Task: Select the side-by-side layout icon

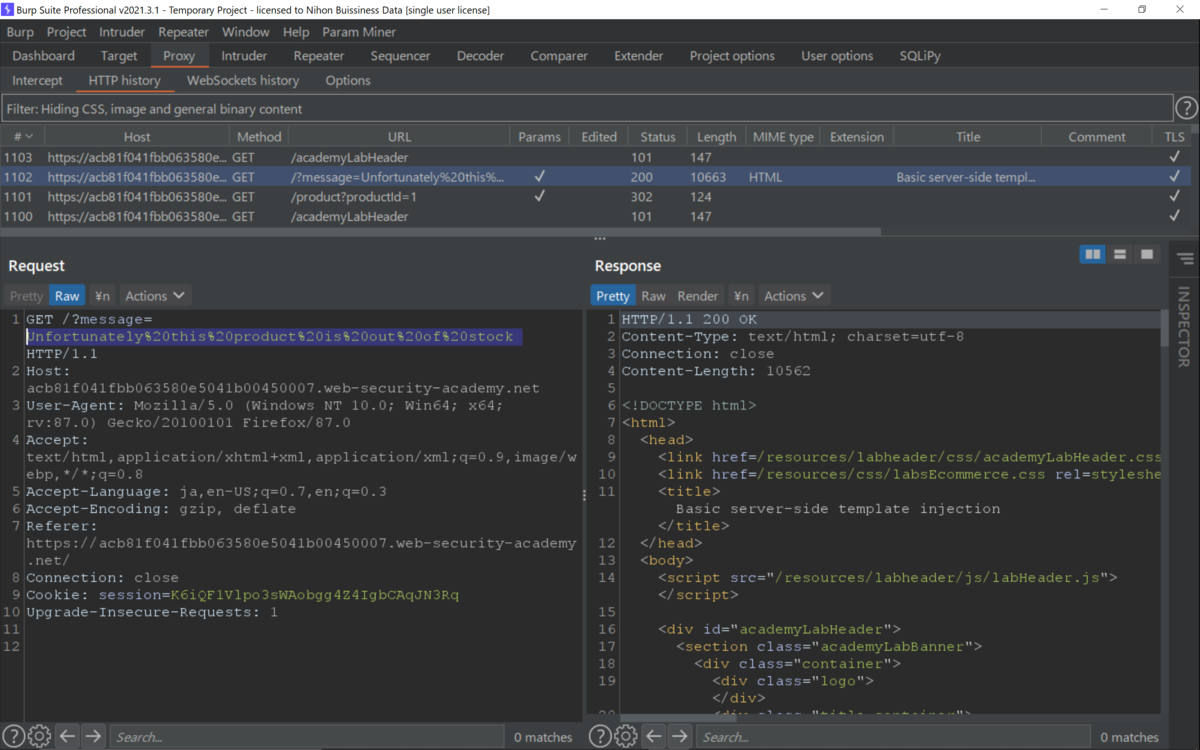Action: pyautogui.click(x=1093, y=255)
